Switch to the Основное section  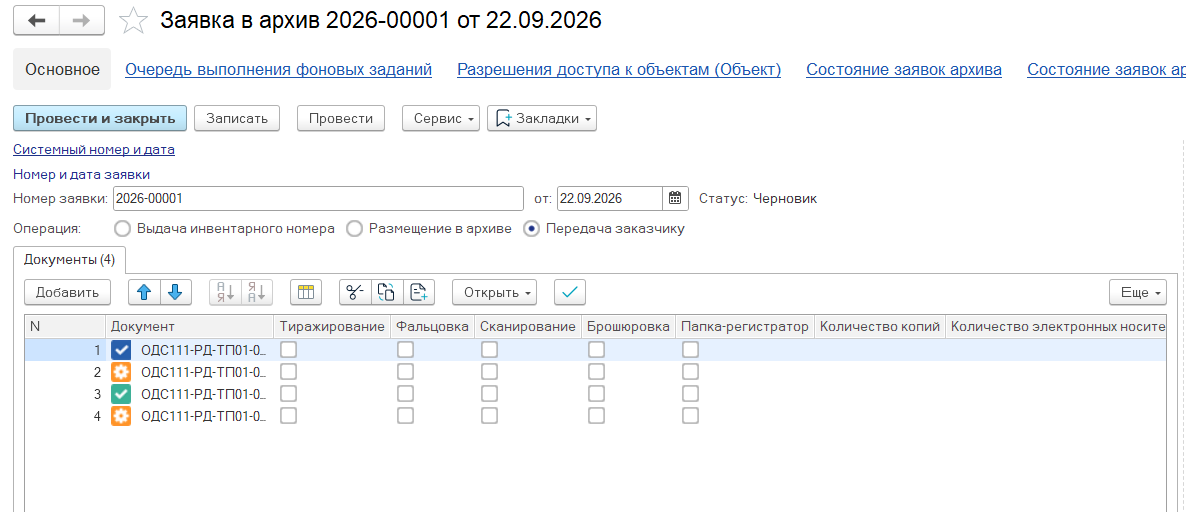pos(63,70)
